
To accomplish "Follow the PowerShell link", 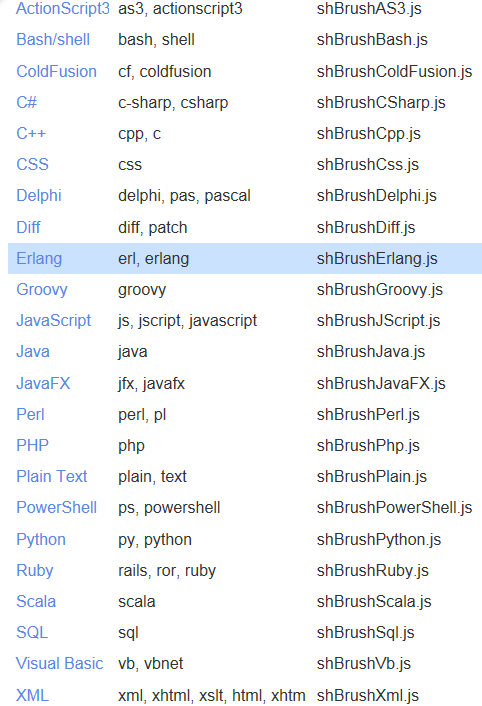I will [57, 507].
